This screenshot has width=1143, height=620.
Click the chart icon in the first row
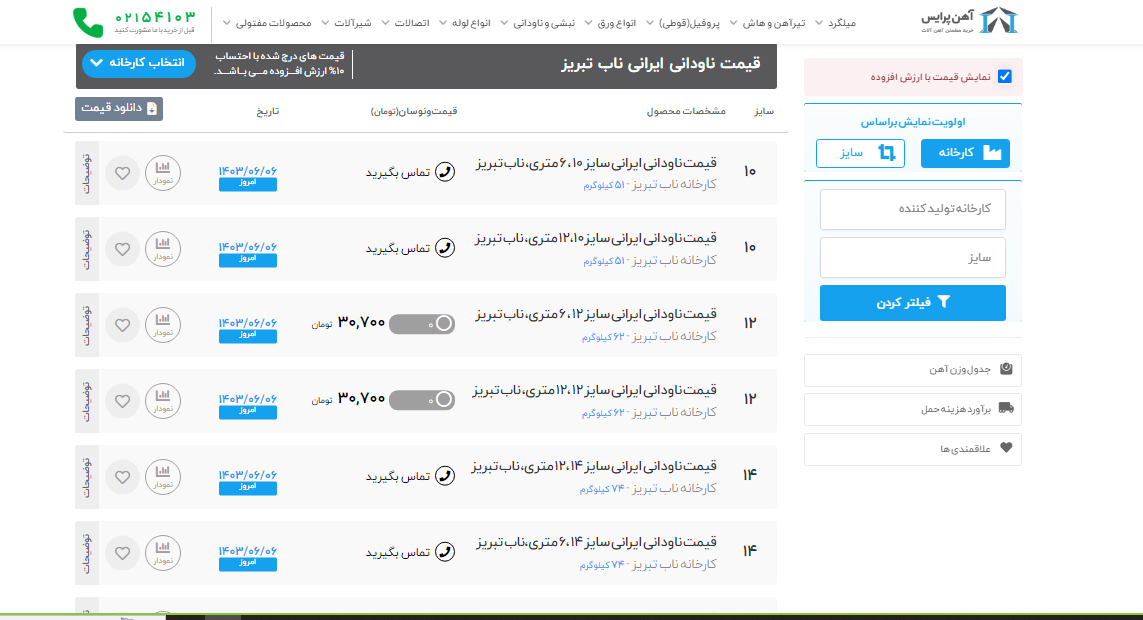[x=163, y=172]
